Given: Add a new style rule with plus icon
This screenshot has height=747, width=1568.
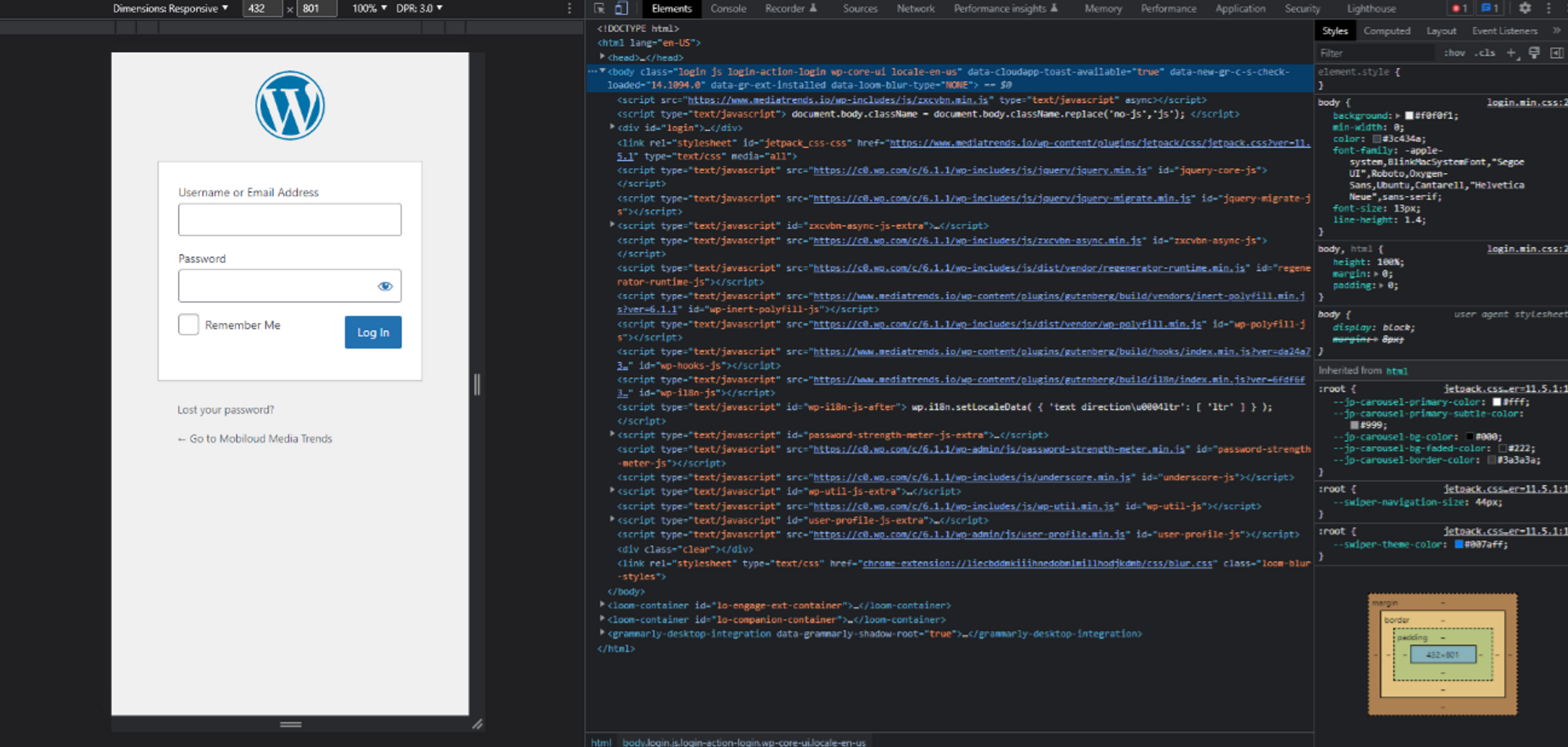Looking at the screenshot, I should click(x=1512, y=53).
